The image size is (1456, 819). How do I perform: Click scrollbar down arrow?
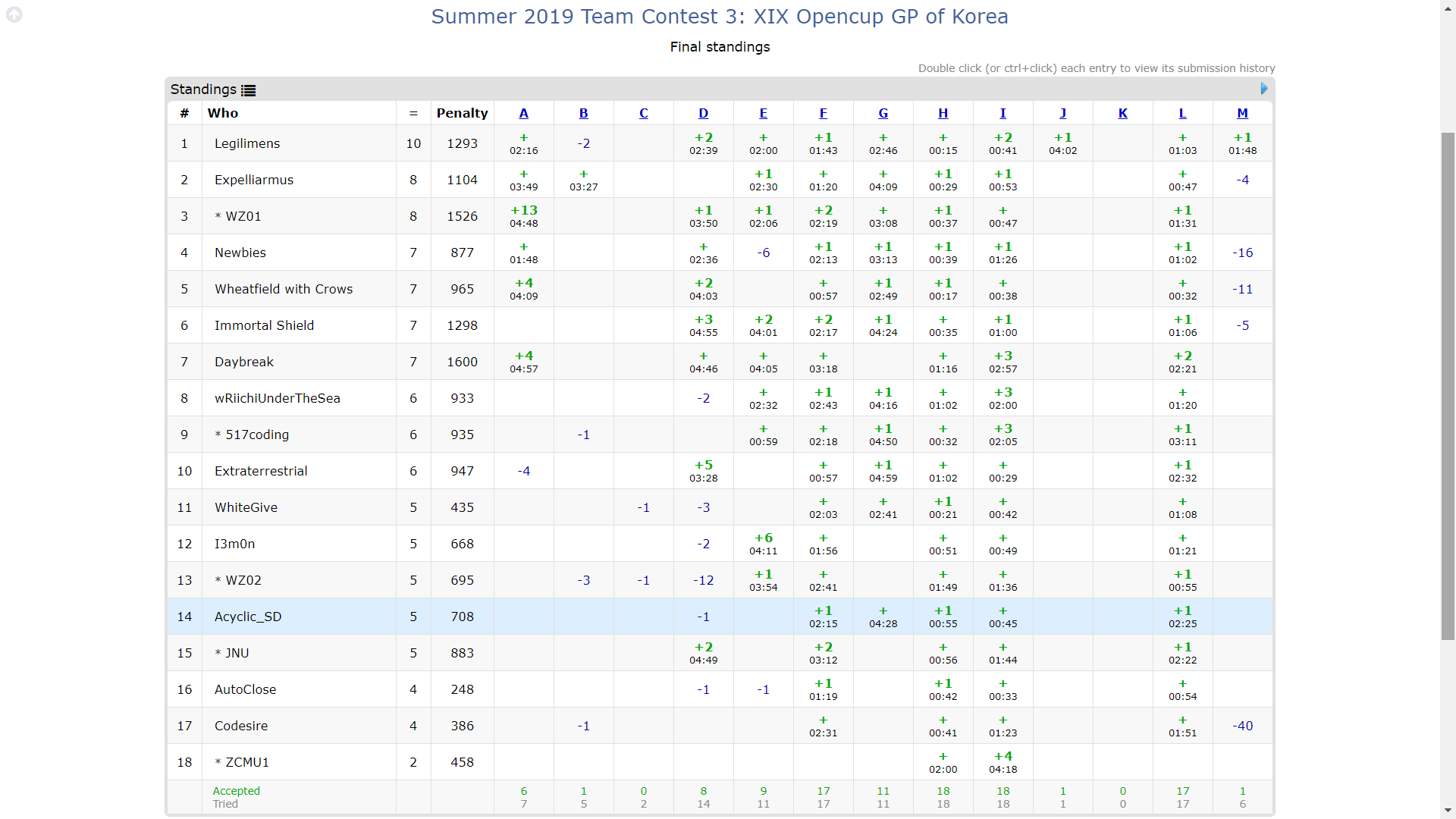pyautogui.click(x=1448, y=811)
